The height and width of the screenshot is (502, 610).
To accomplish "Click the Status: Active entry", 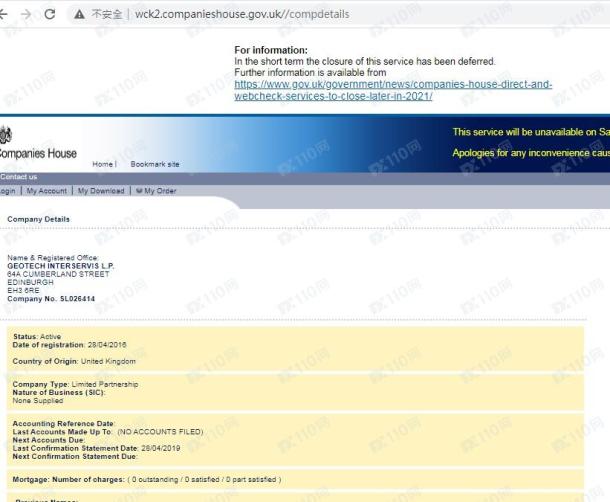I will 37,337.
